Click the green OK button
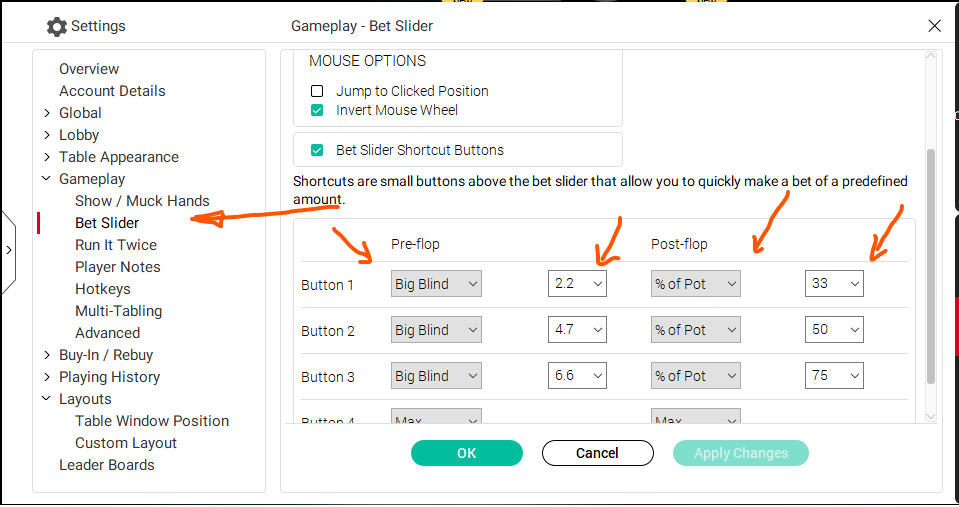Screen dimensions: 959x507 (467, 453)
